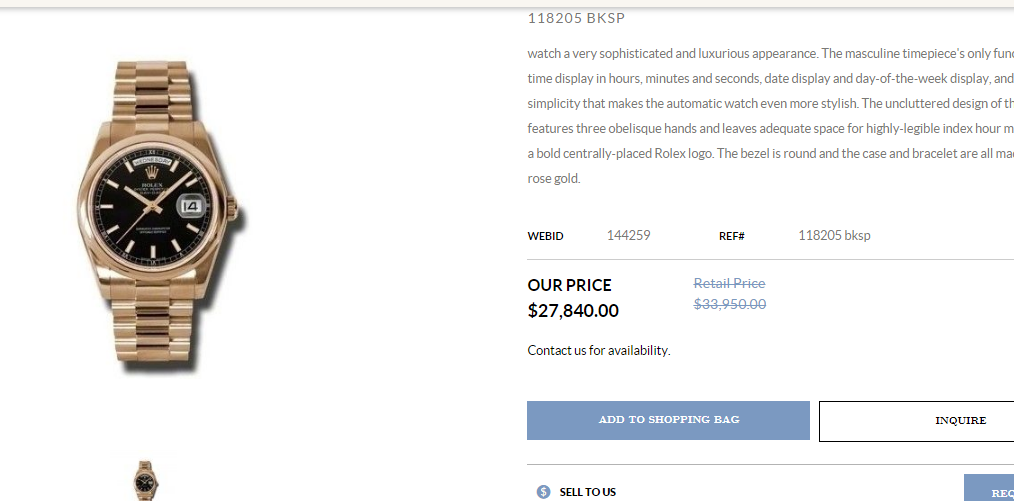The height and width of the screenshot is (501, 1014).
Task: Click the crossed-out Retail Price label
Action: click(729, 283)
